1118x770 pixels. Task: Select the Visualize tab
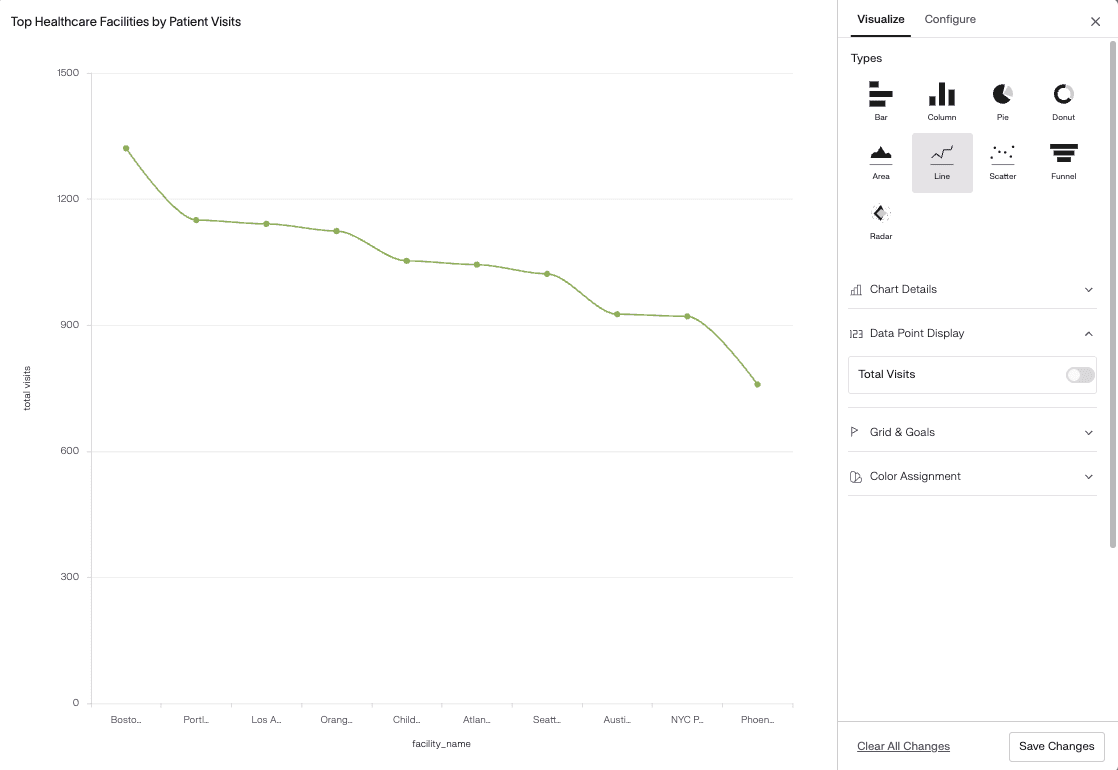tap(880, 19)
